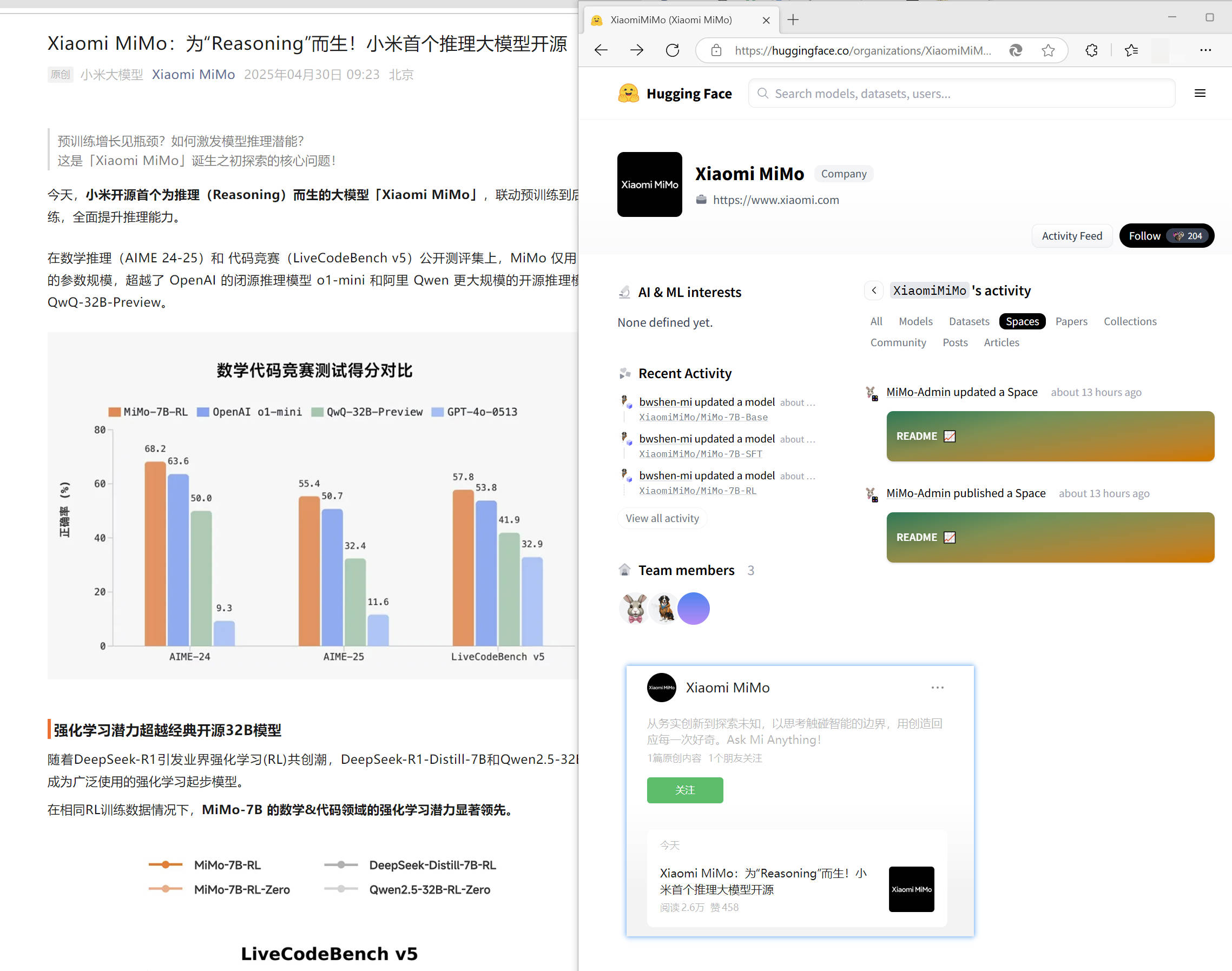Click the Xiaomi MiMo organization logo
The width and height of the screenshot is (1232, 971).
point(649,184)
